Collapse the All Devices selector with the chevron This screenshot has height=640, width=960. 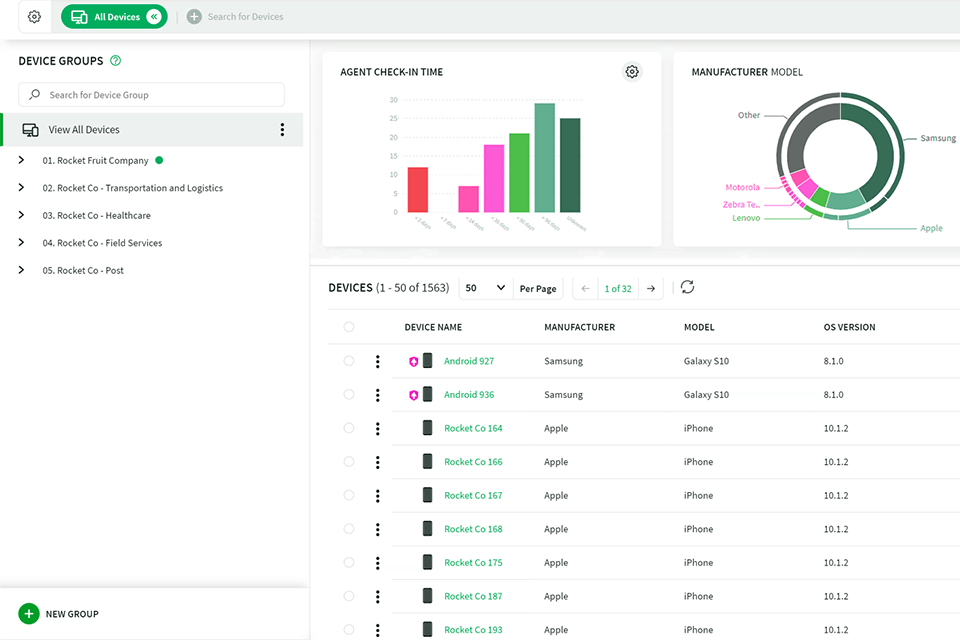click(153, 16)
